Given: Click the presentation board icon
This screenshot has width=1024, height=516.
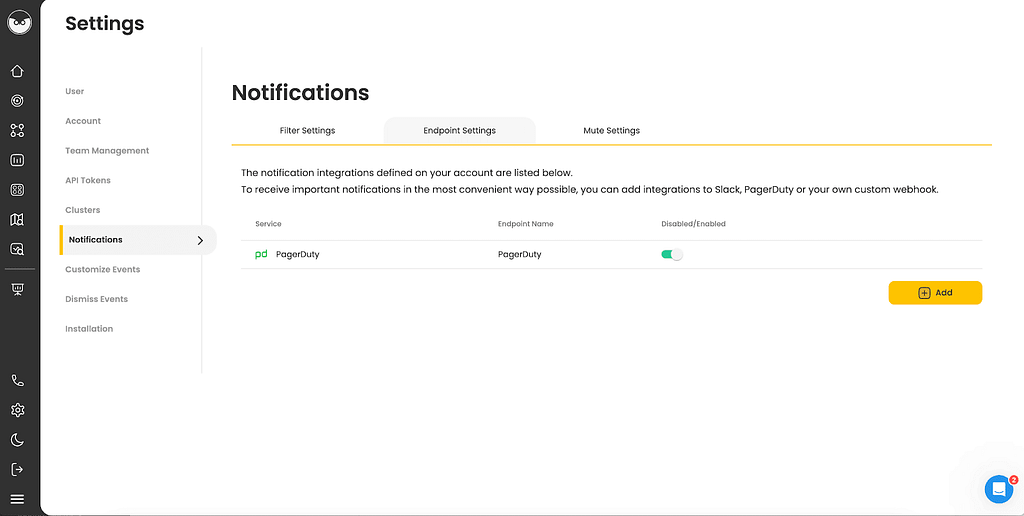Looking at the screenshot, I should [18, 289].
